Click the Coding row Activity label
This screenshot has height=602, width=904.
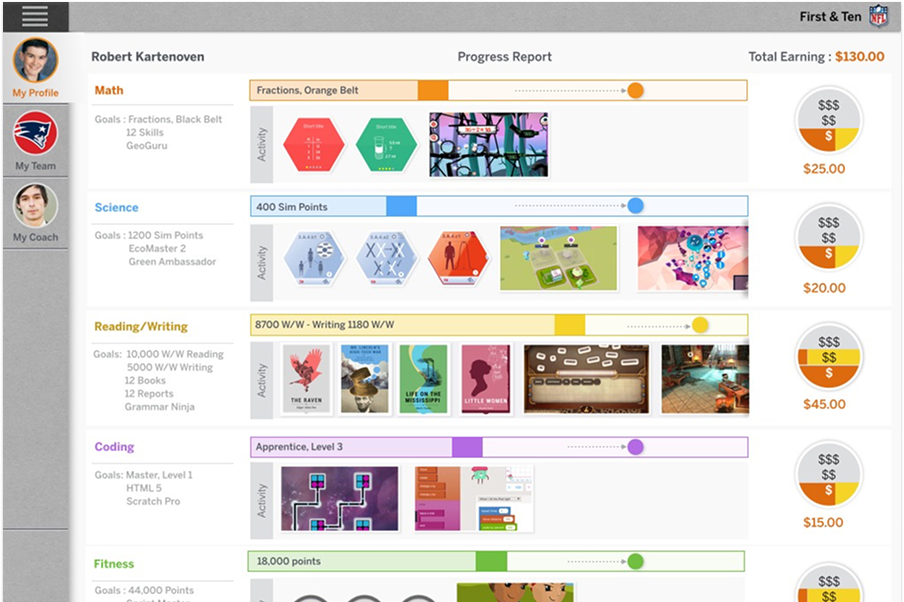point(262,501)
